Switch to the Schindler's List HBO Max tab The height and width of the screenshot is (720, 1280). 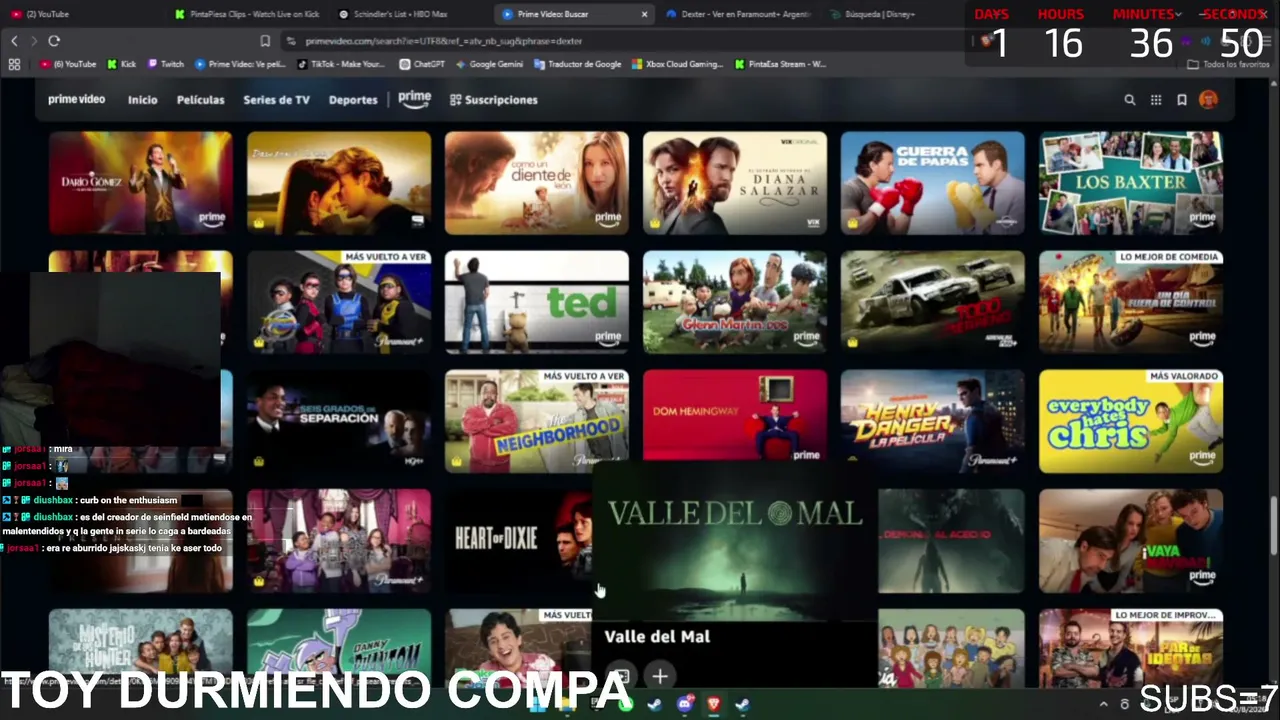click(406, 14)
